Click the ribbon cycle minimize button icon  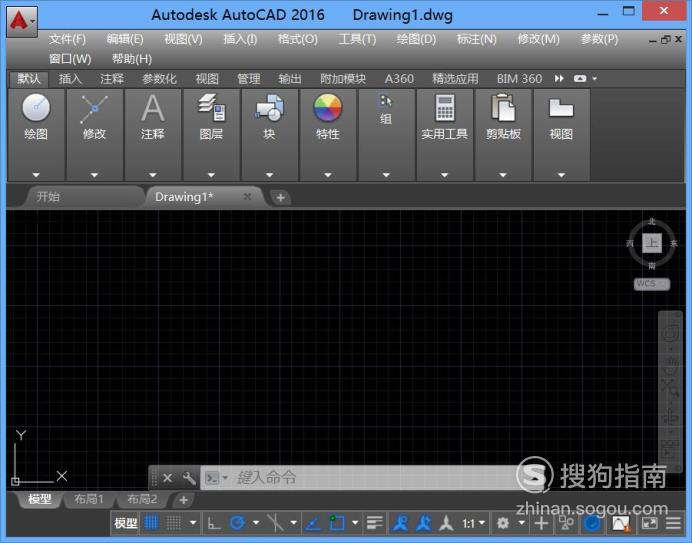(x=580, y=79)
